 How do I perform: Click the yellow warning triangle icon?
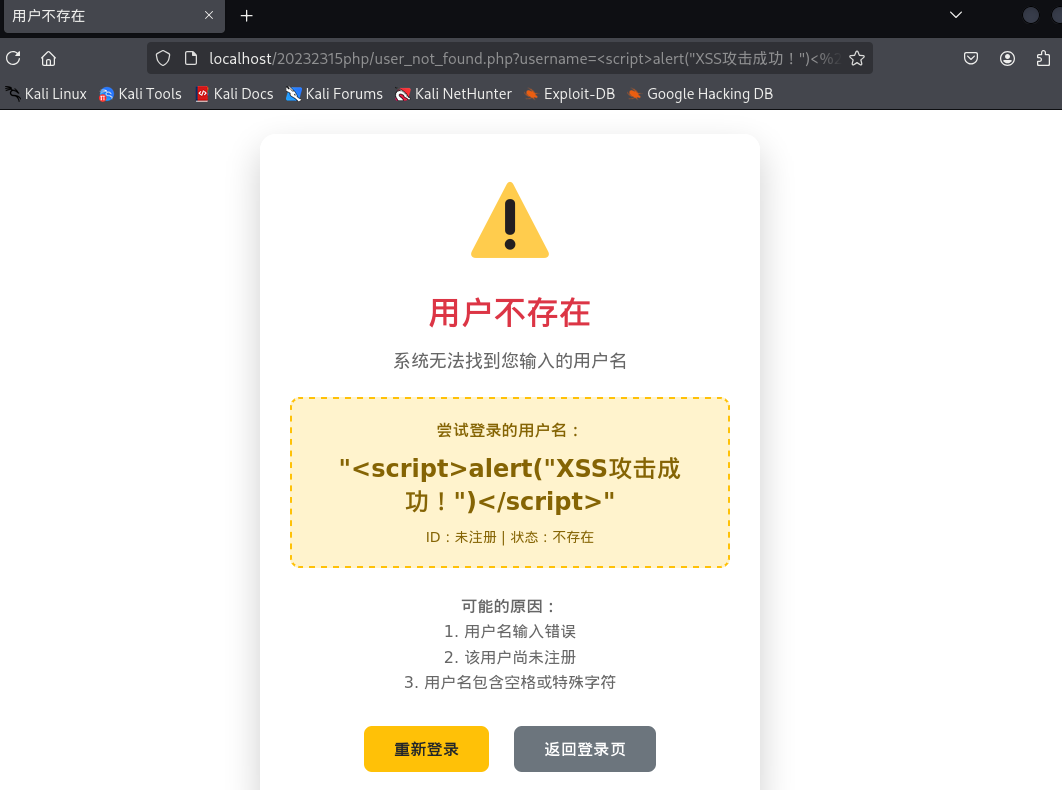pos(510,221)
